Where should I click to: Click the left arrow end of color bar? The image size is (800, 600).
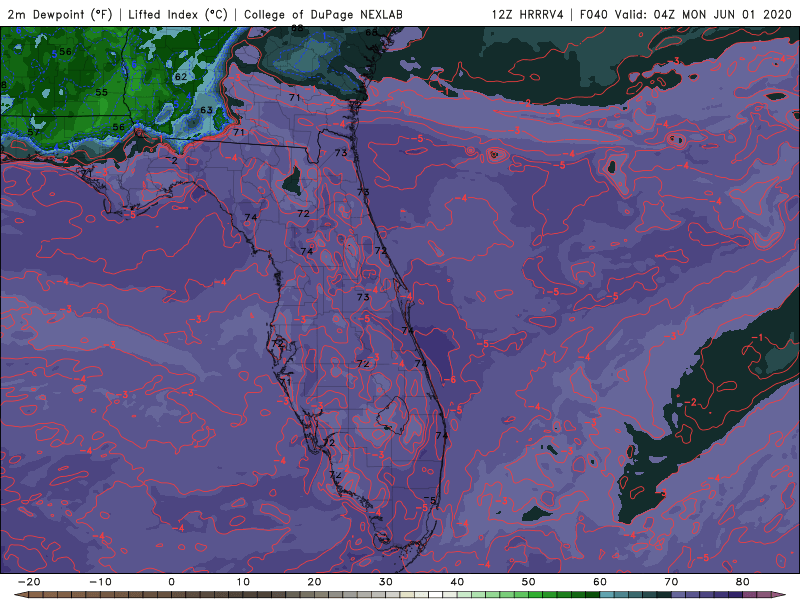(21, 595)
